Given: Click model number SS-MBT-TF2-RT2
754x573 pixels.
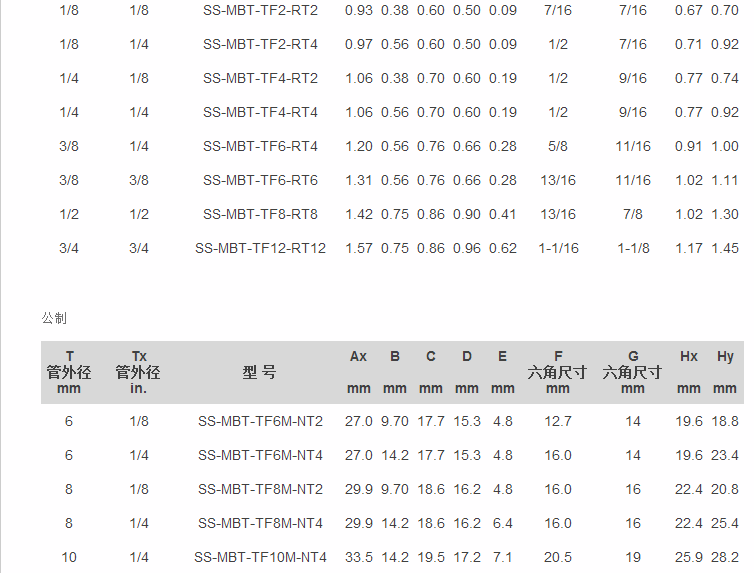Looking at the screenshot, I should point(260,10).
